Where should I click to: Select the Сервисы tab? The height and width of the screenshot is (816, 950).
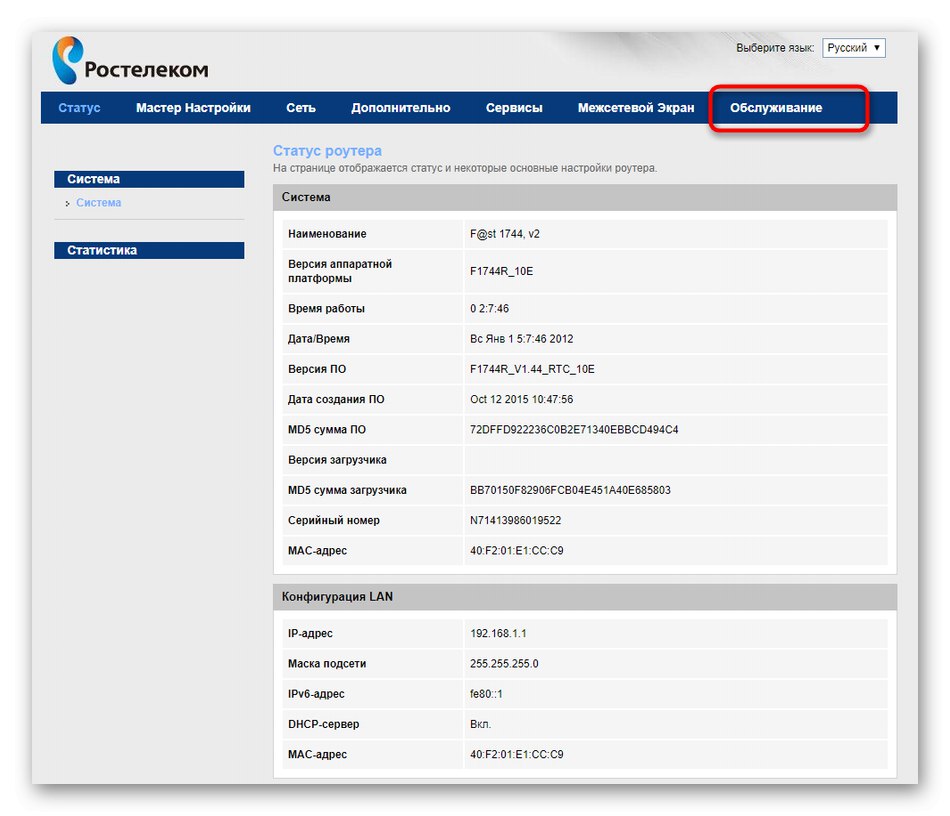tap(514, 108)
